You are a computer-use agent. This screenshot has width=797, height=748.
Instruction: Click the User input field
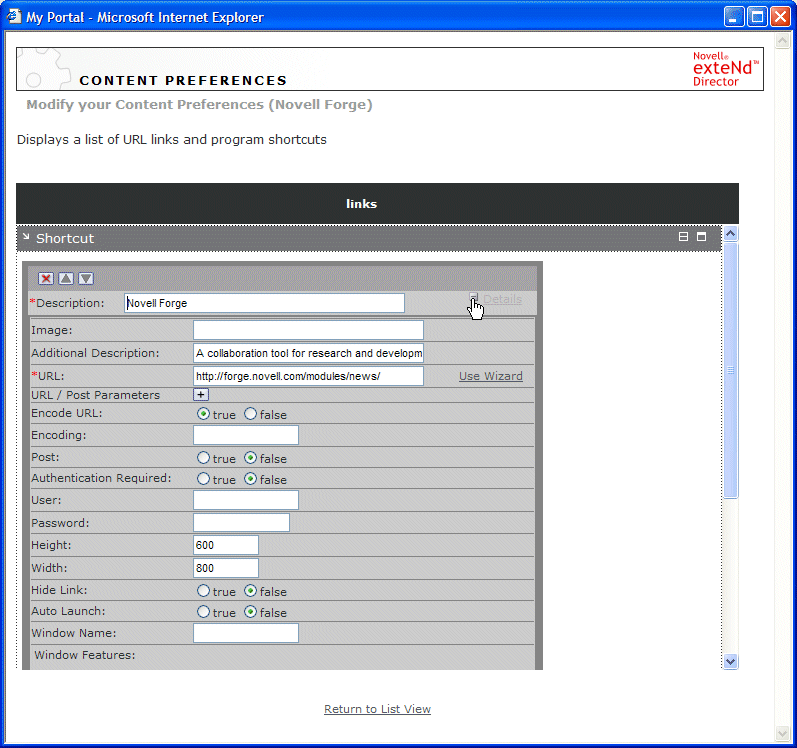coord(246,500)
